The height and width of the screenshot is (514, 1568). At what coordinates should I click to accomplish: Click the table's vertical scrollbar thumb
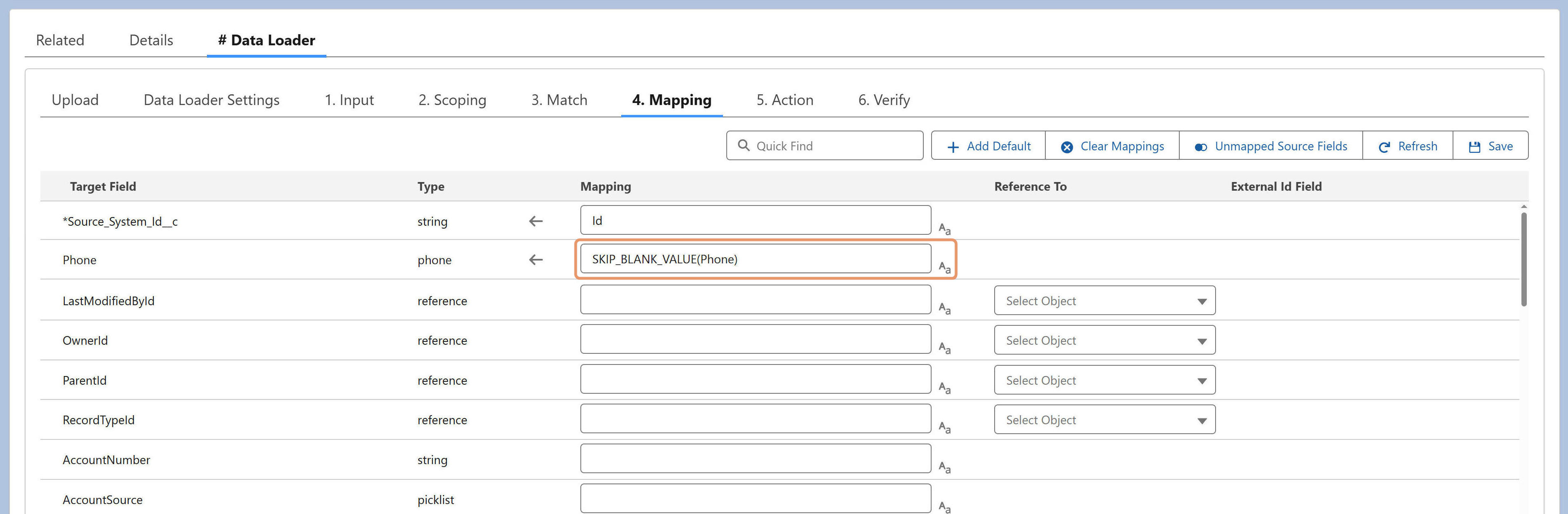click(1523, 259)
